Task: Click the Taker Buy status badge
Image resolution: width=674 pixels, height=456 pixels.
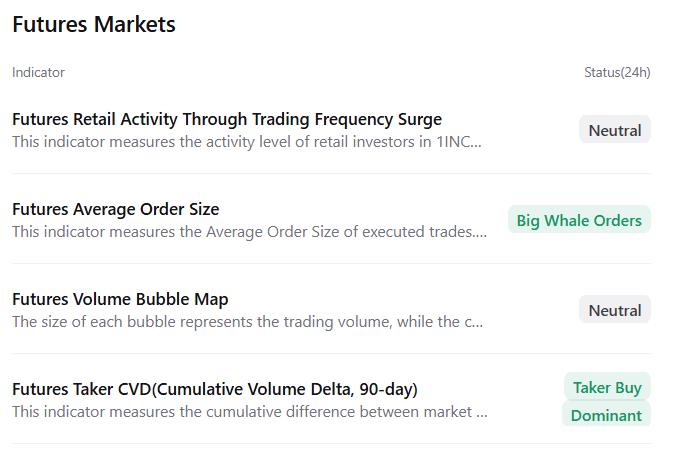Action: tap(607, 387)
